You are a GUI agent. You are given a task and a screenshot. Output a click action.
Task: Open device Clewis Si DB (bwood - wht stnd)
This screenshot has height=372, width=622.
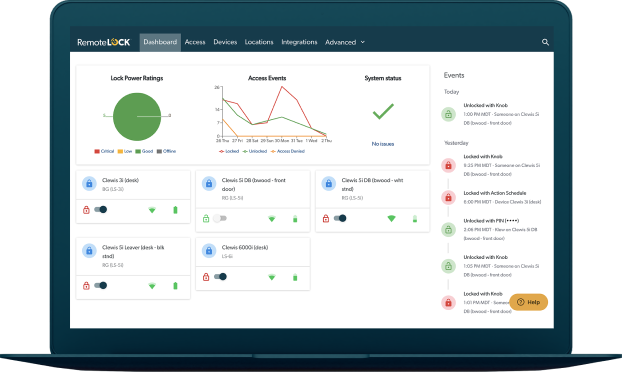(372, 184)
